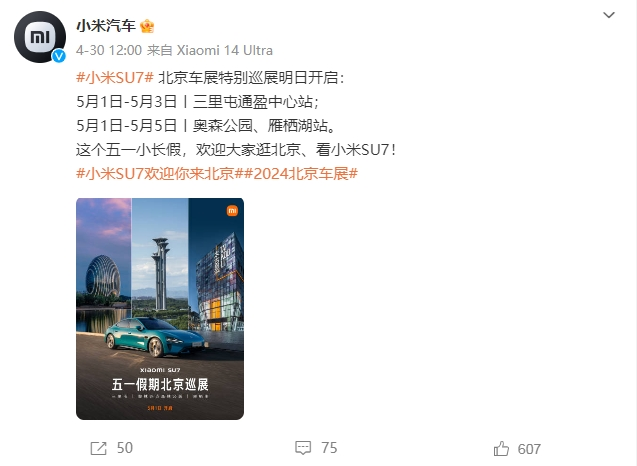
Task: Click the blue verified badge on avatar
Action: pyautogui.click(x=59, y=56)
